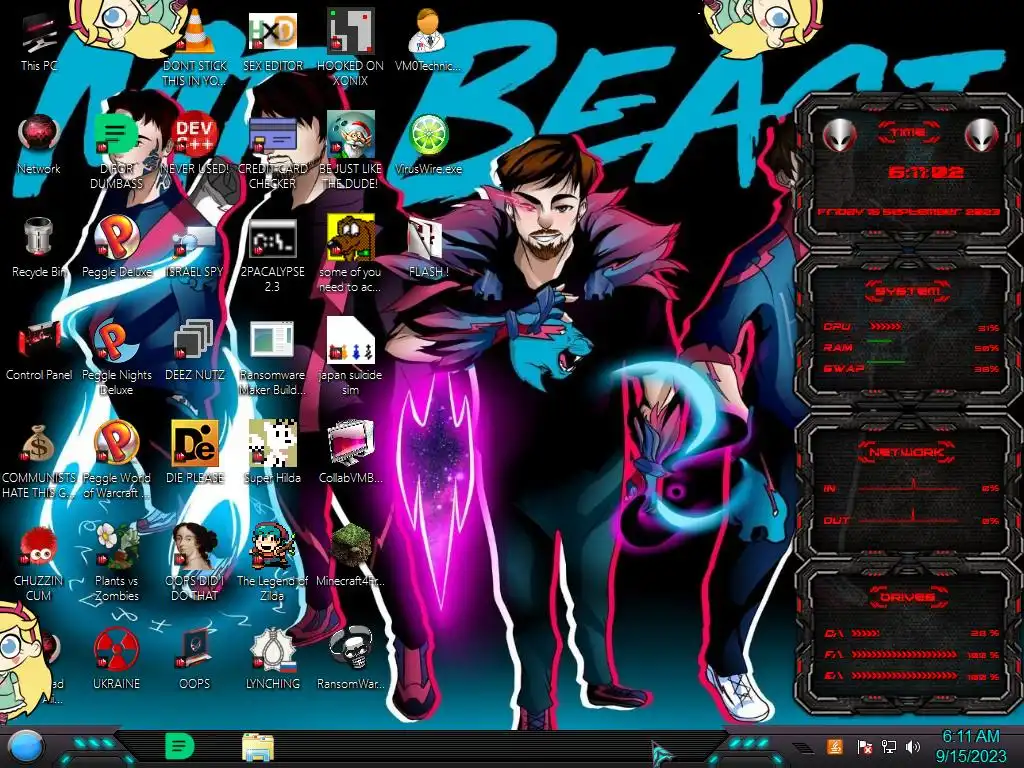
Task: Click the CPU usage bar in the gadget
Action: point(886,327)
